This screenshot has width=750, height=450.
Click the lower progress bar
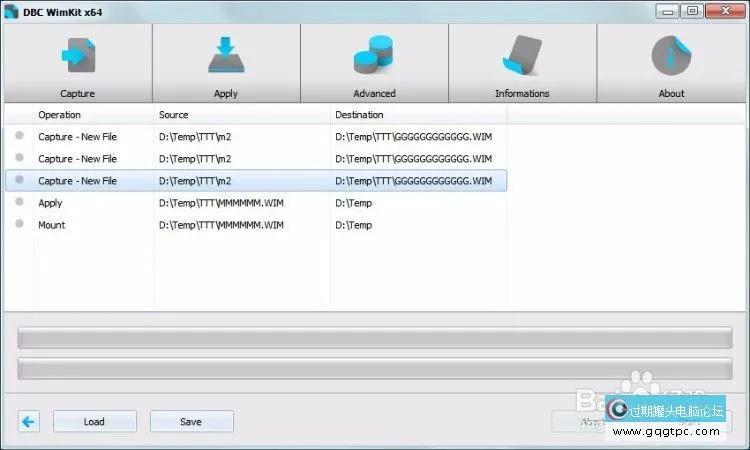[374, 369]
